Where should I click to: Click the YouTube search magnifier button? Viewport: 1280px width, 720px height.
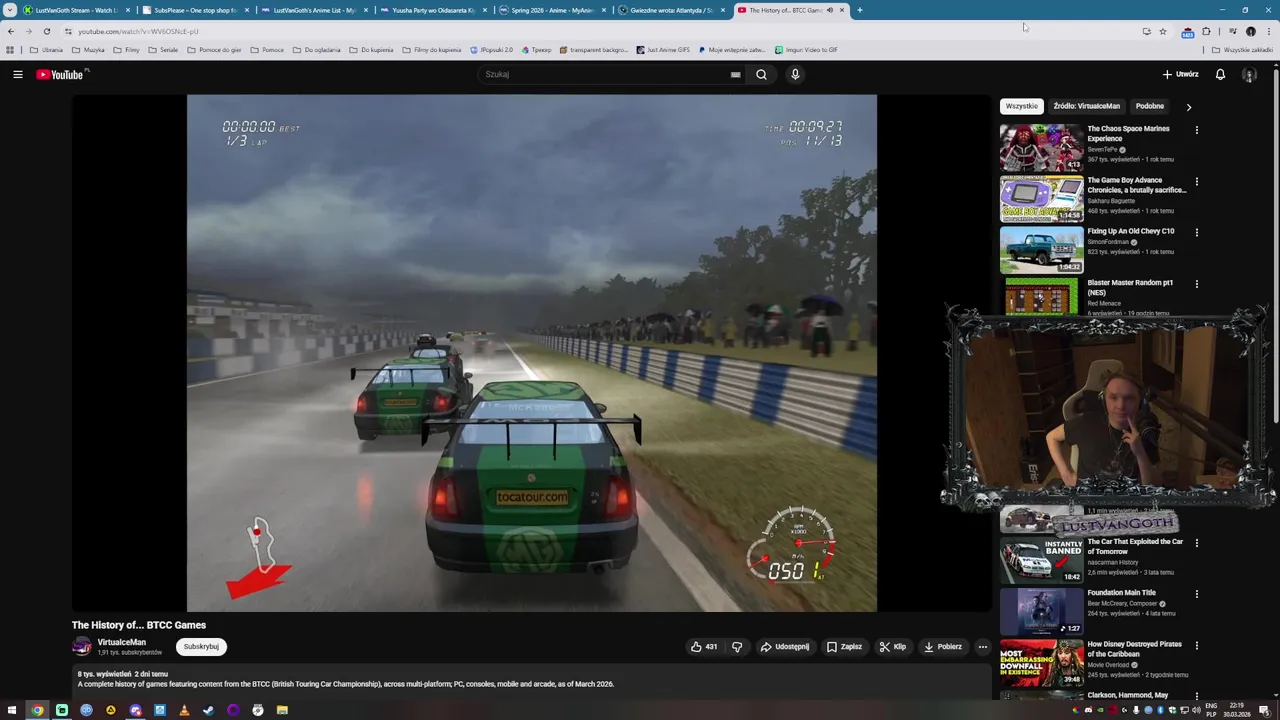(x=761, y=74)
